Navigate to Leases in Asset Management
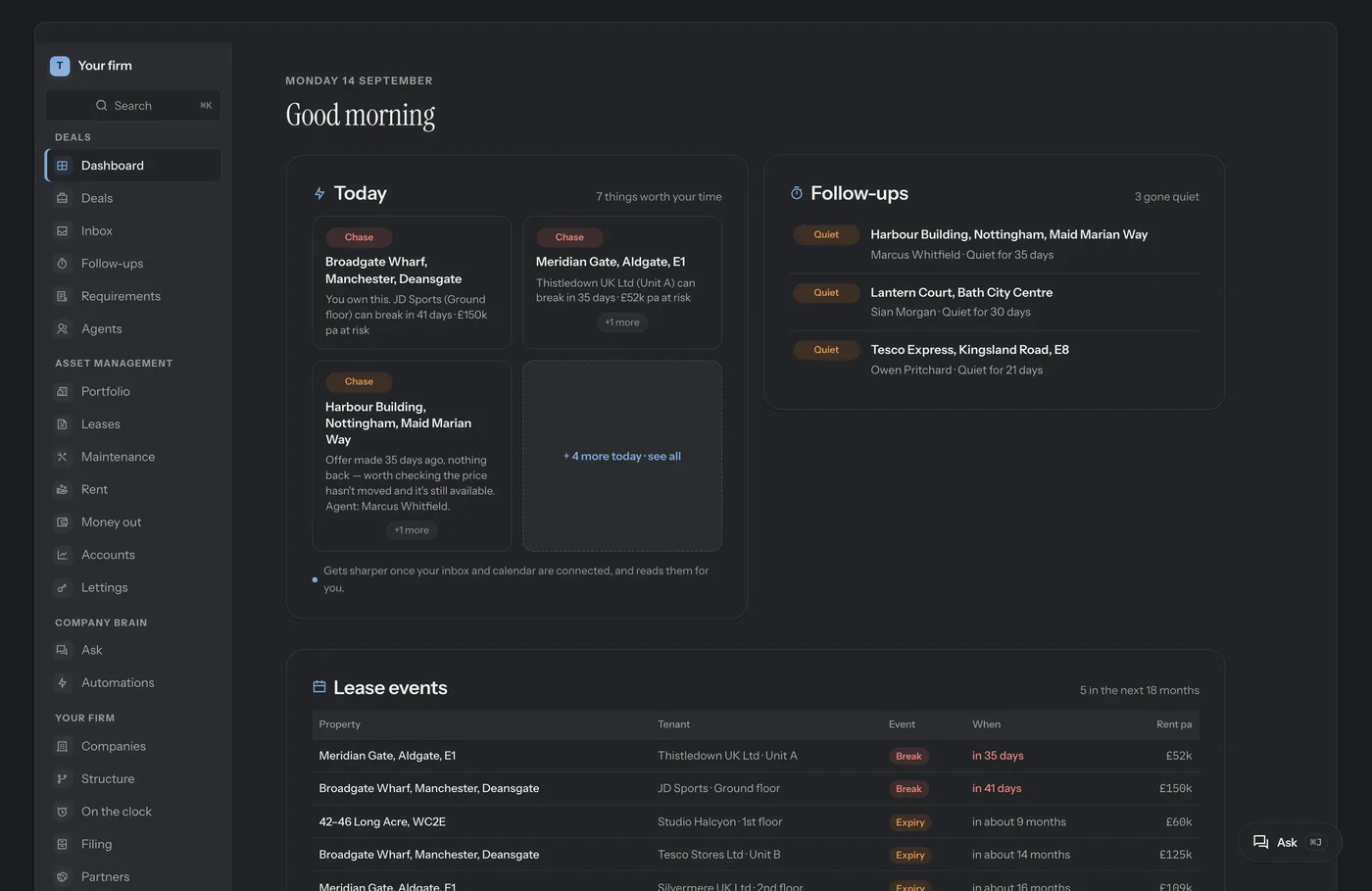The width and height of the screenshot is (1372, 891). click(x=133, y=424)
